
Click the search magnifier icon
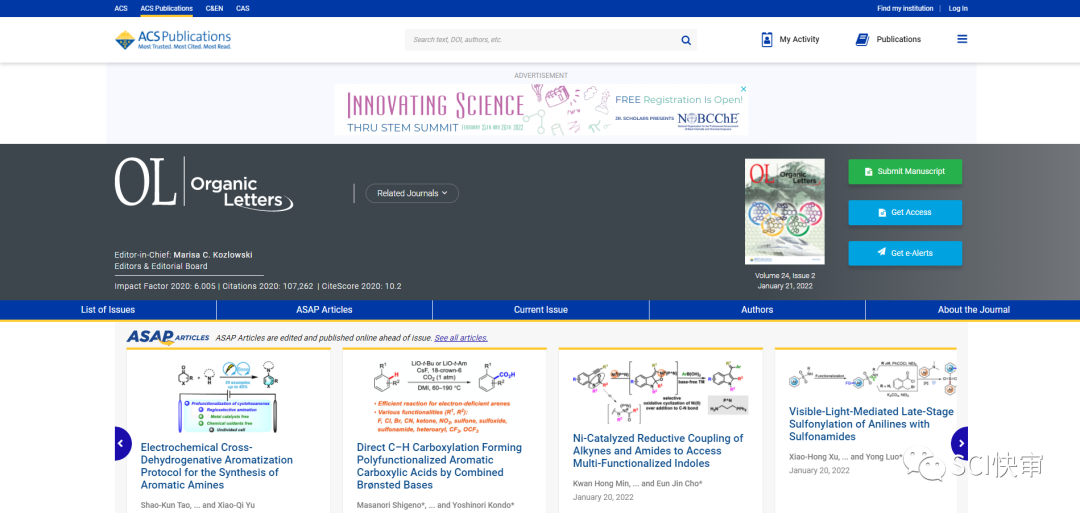(x=686, y=40)
